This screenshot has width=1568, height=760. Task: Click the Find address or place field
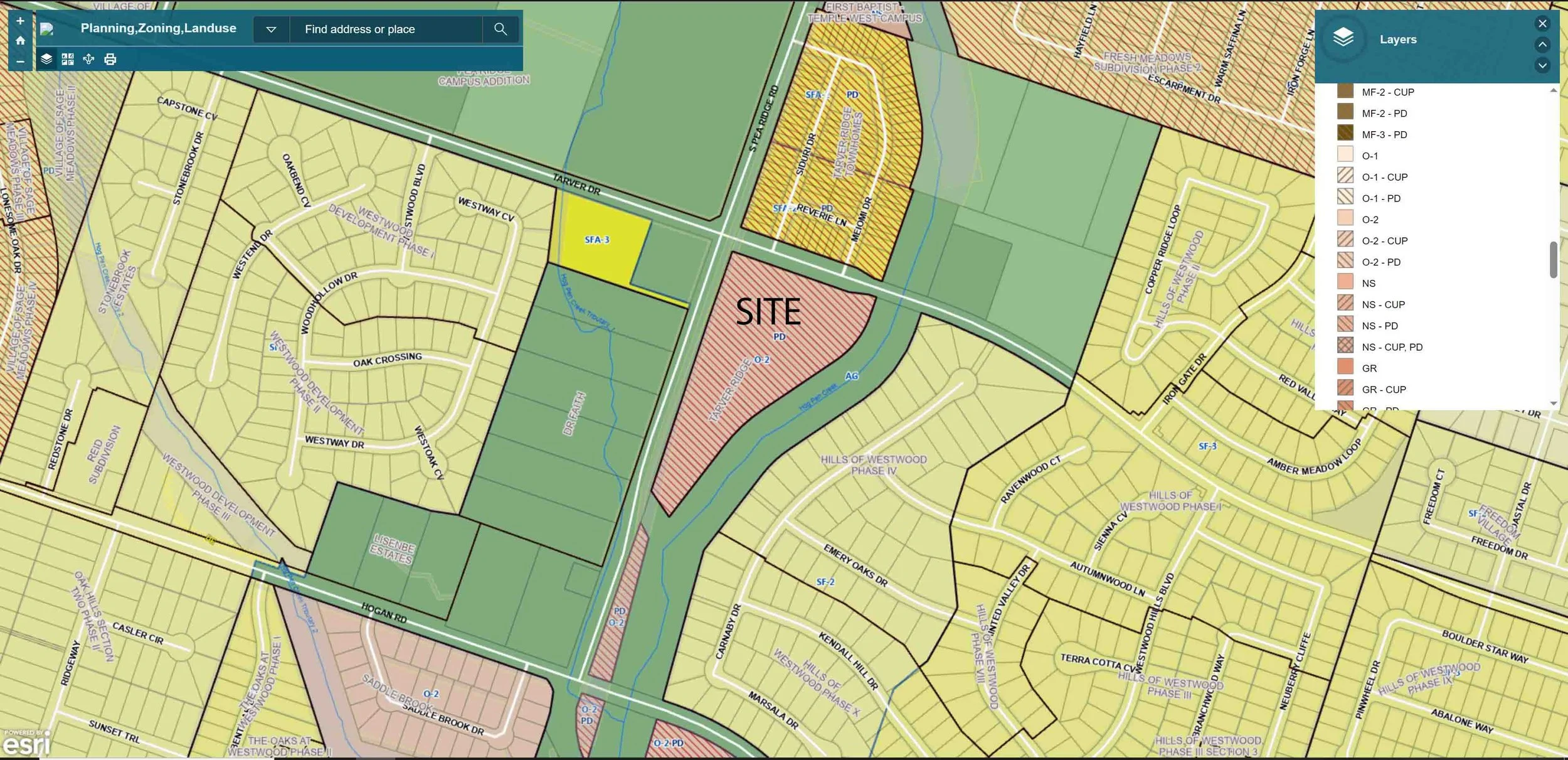coord(386,29)
